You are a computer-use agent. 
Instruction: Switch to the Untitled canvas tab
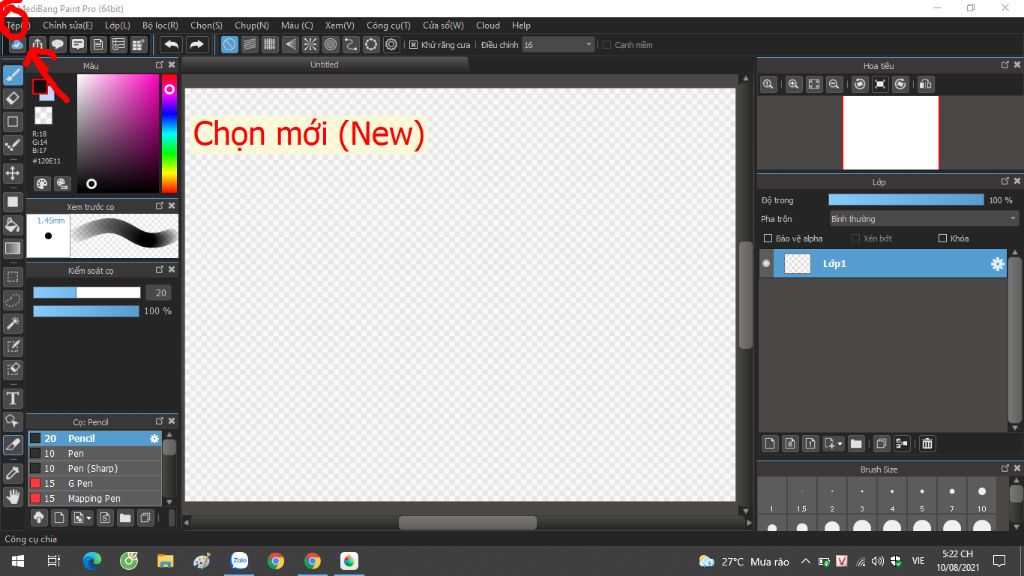325,65
